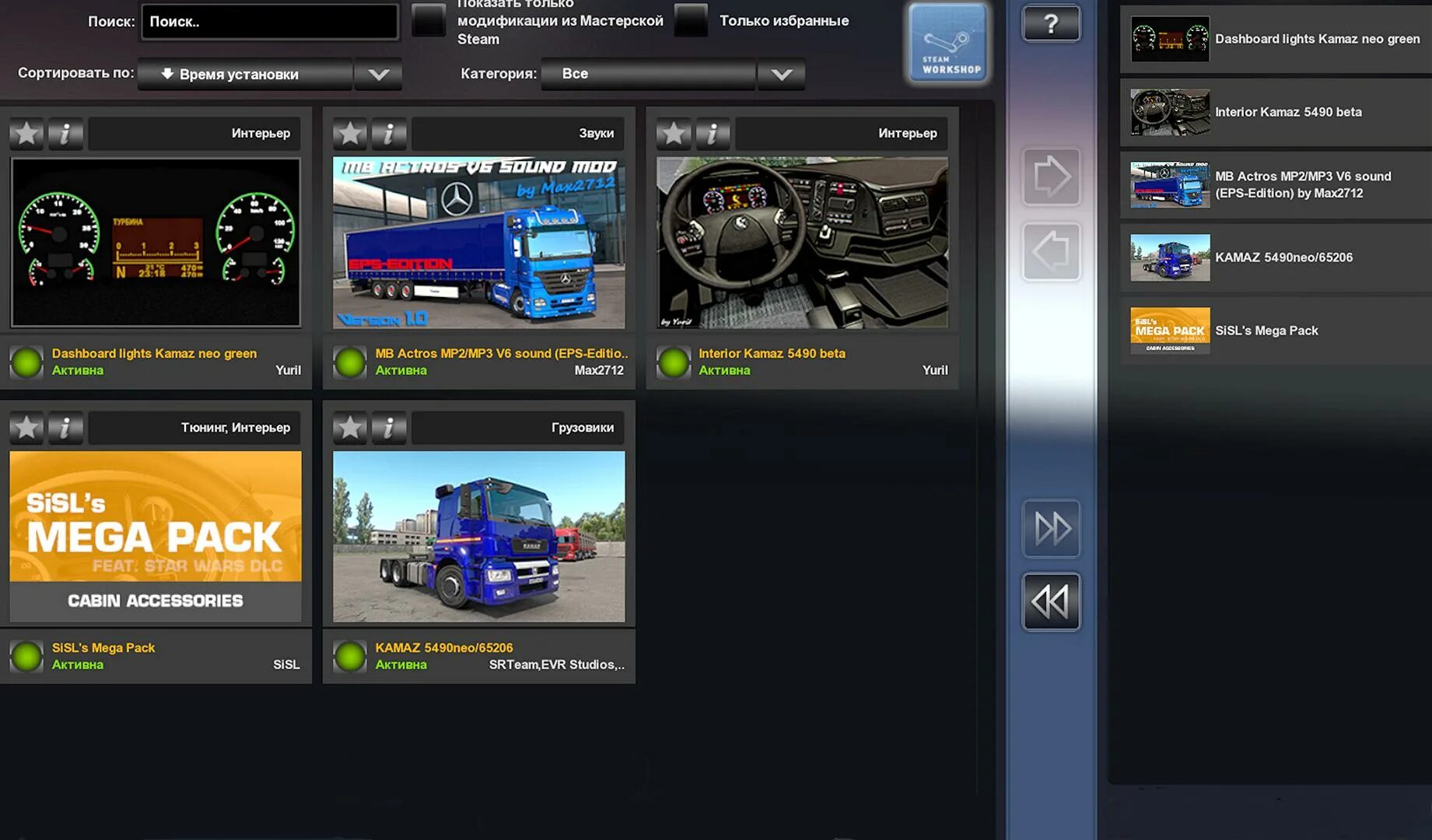Click the blue KAMAZ truck thumbnail
The height and width of the screenshot is (840, 1432).
[479, 537]
